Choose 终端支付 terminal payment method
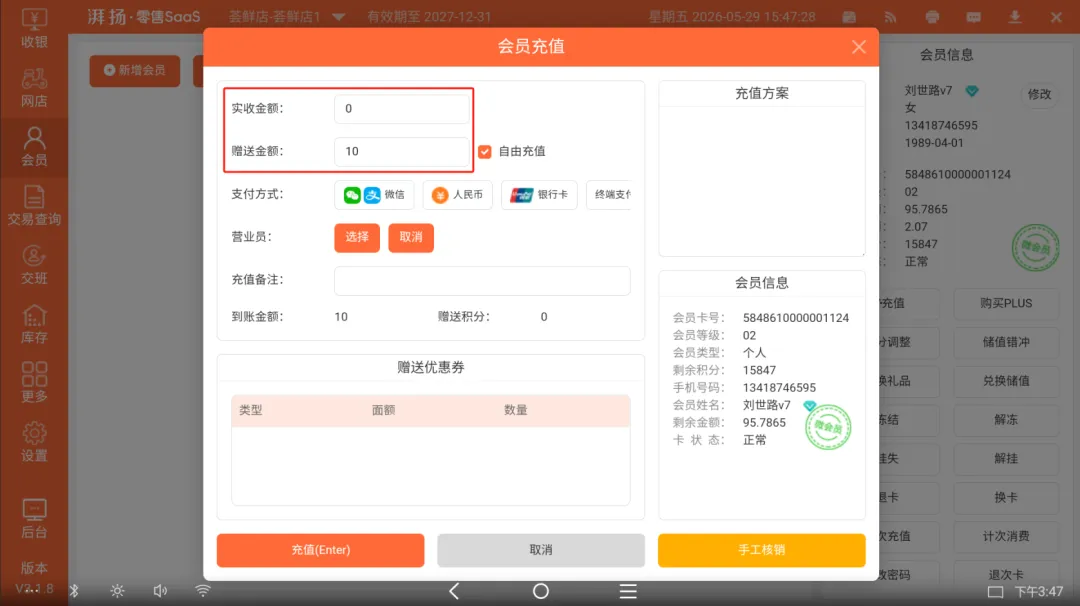This screenshot has height=606, width=1080. coord(609,195)
